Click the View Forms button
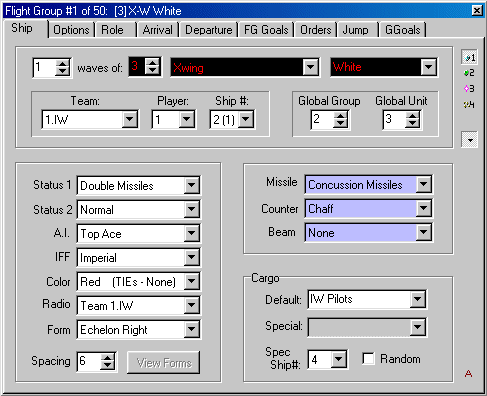This screenshot has width=487, height=396. coord(164,362)
